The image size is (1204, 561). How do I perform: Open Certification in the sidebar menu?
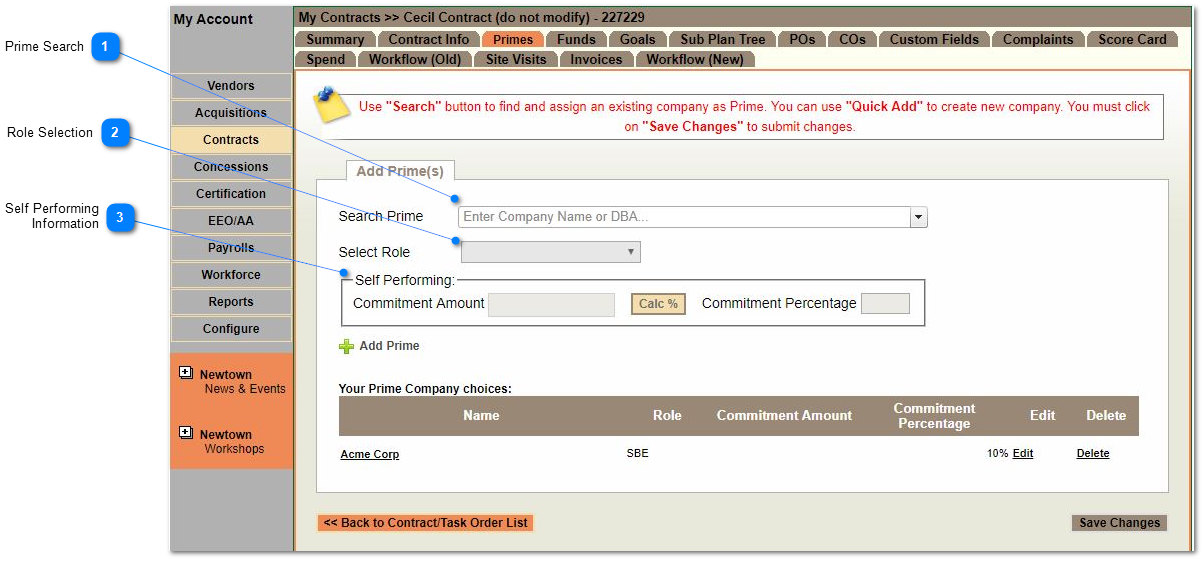(231, 194)
